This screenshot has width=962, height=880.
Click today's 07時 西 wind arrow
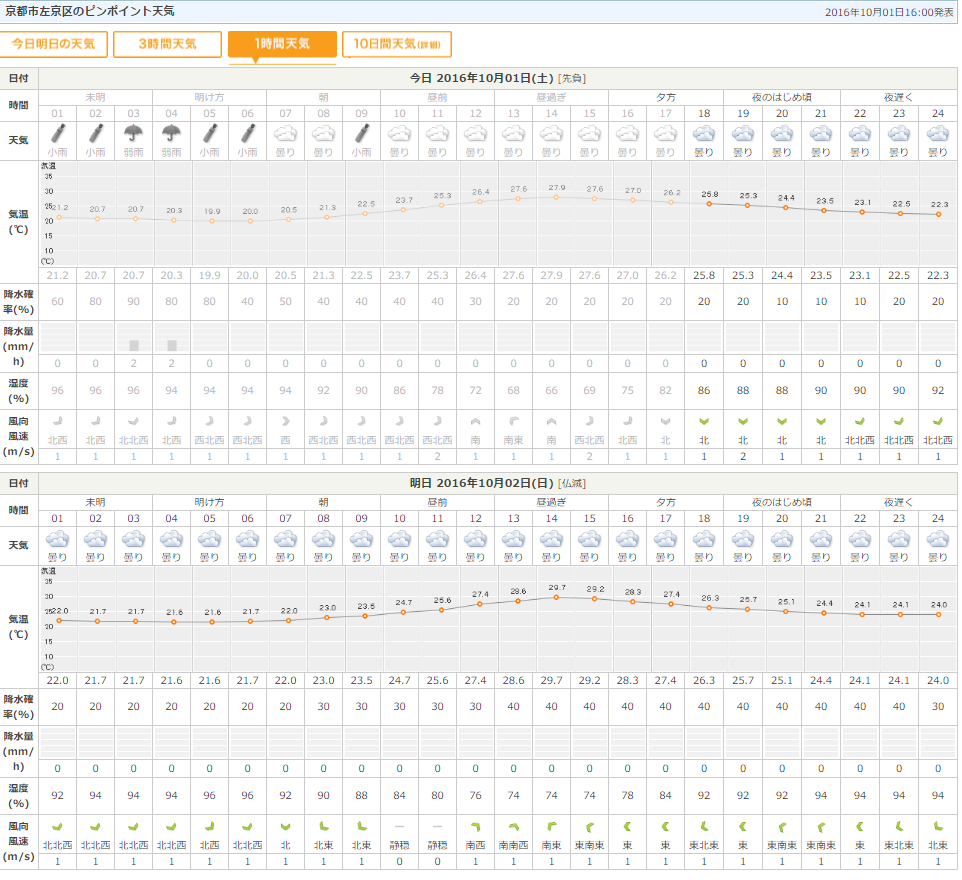pos(285,422)
